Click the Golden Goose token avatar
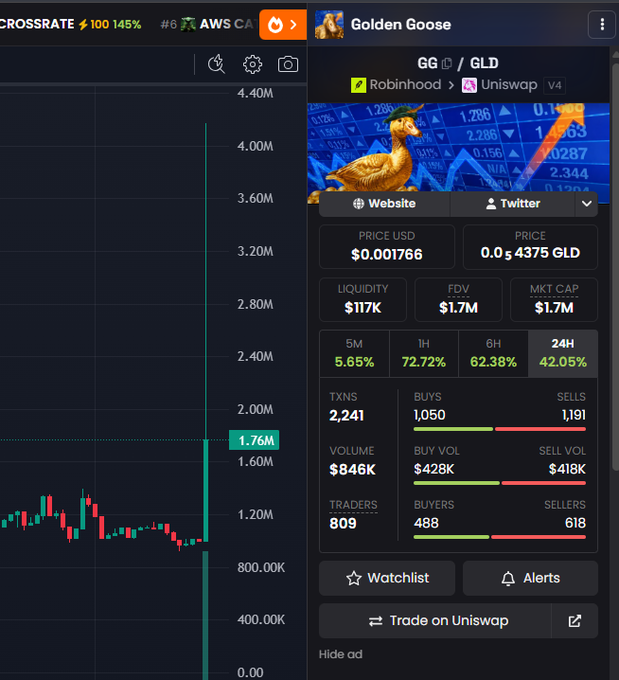Viewport: 619px width, 680px height. pos(329,25)
